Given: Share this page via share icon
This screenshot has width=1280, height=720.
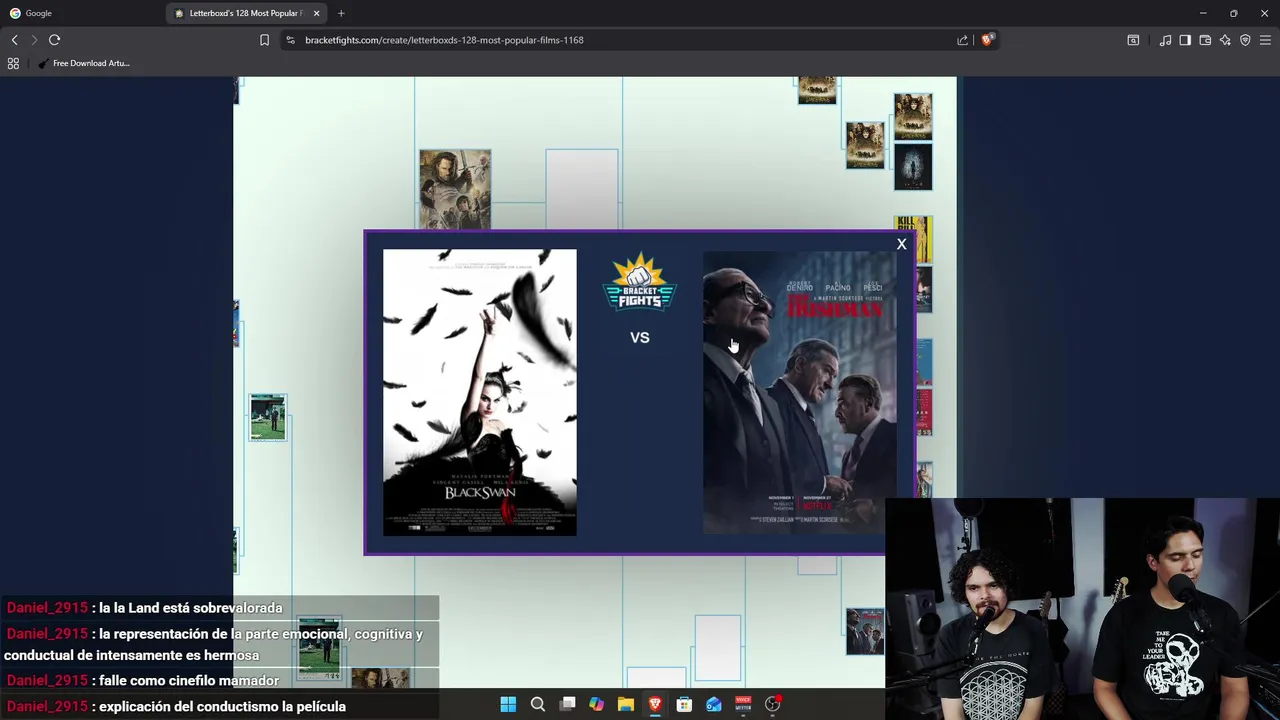Looking at the screenshot, I should (x=962, y=40).
